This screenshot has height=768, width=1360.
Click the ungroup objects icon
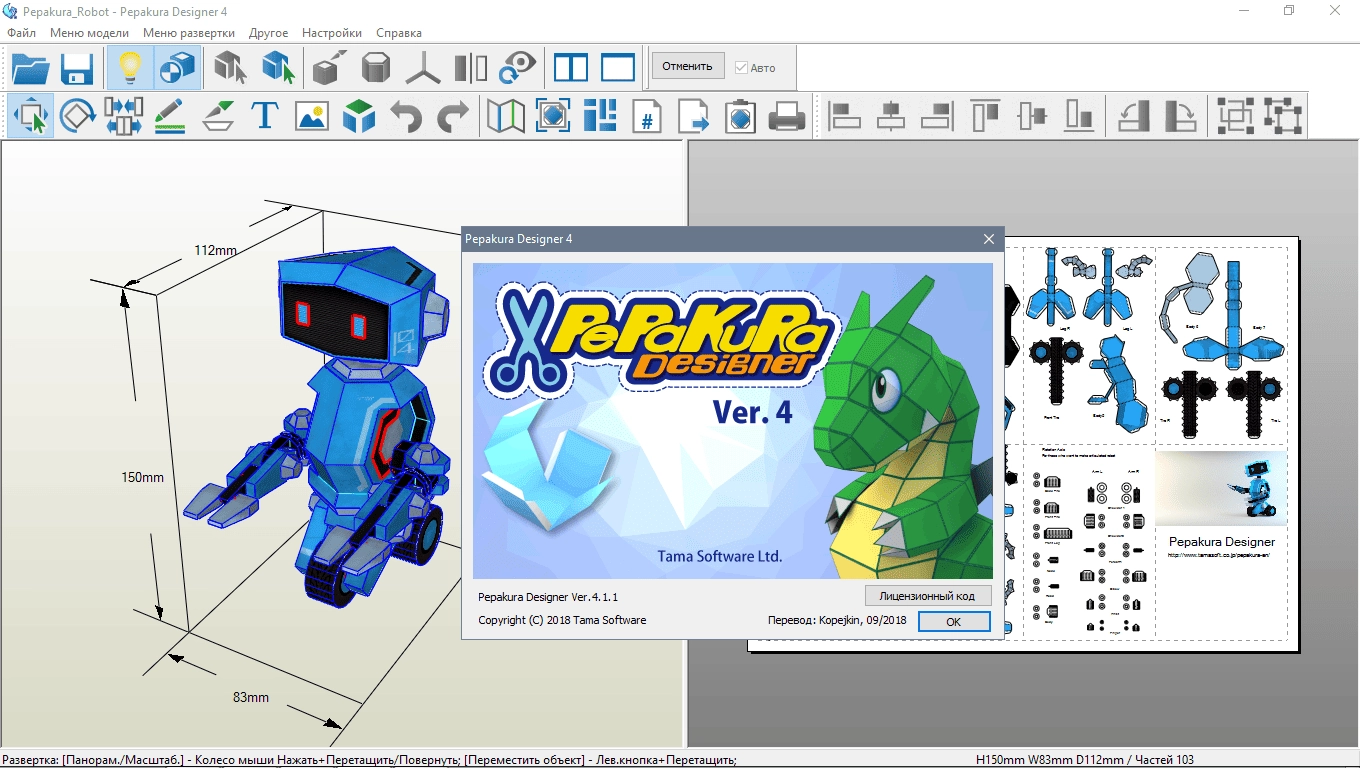[1281, 116]
